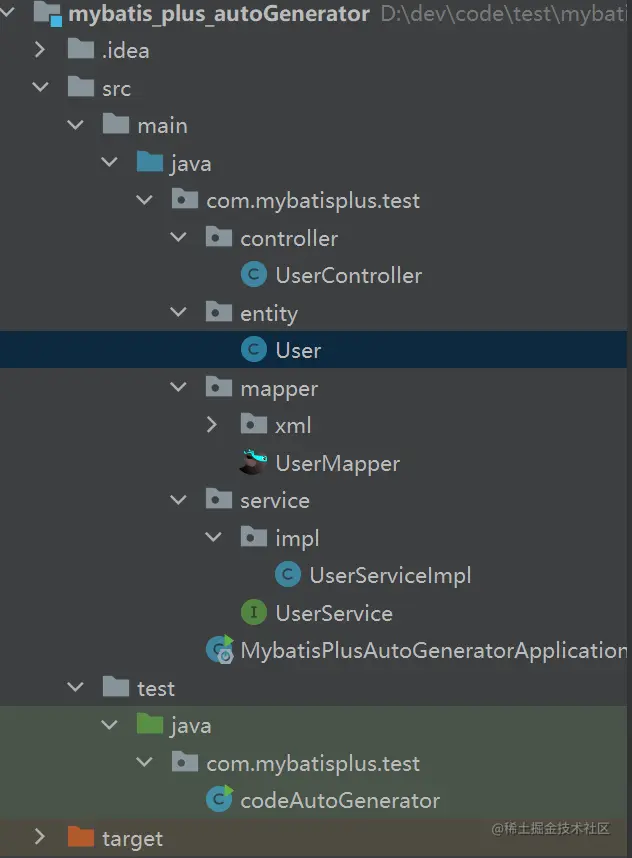The width and height of the screenshot is (632, 858).
Task: Click the .idea folder icon
Action: 81,50
